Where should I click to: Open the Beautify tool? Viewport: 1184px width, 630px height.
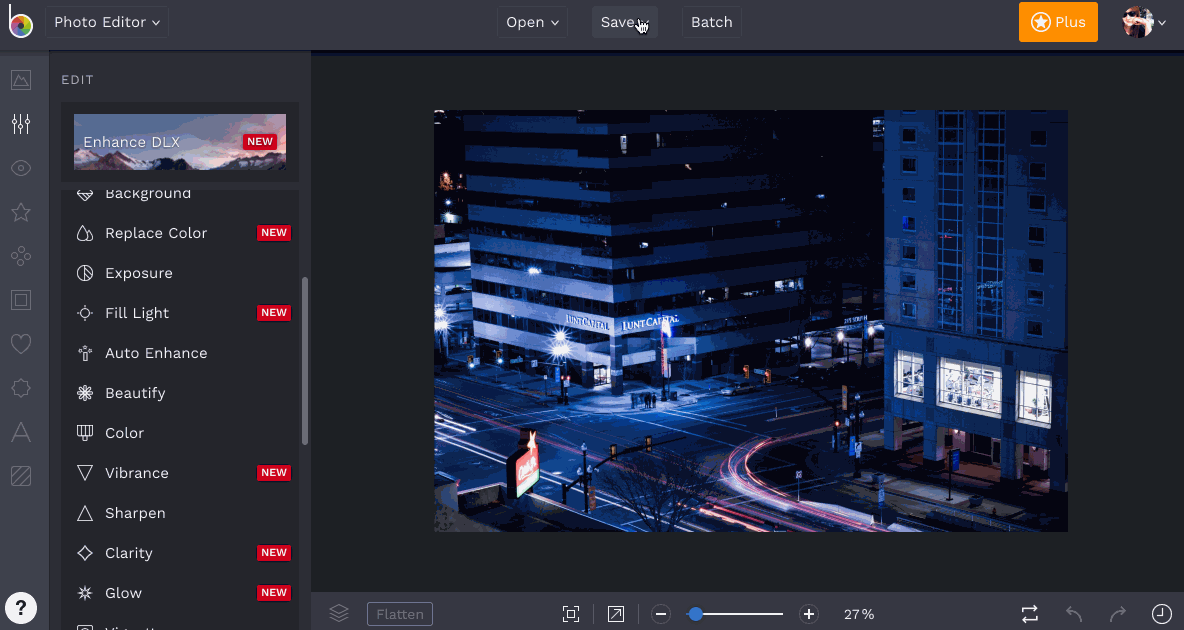tap(180, 393)
